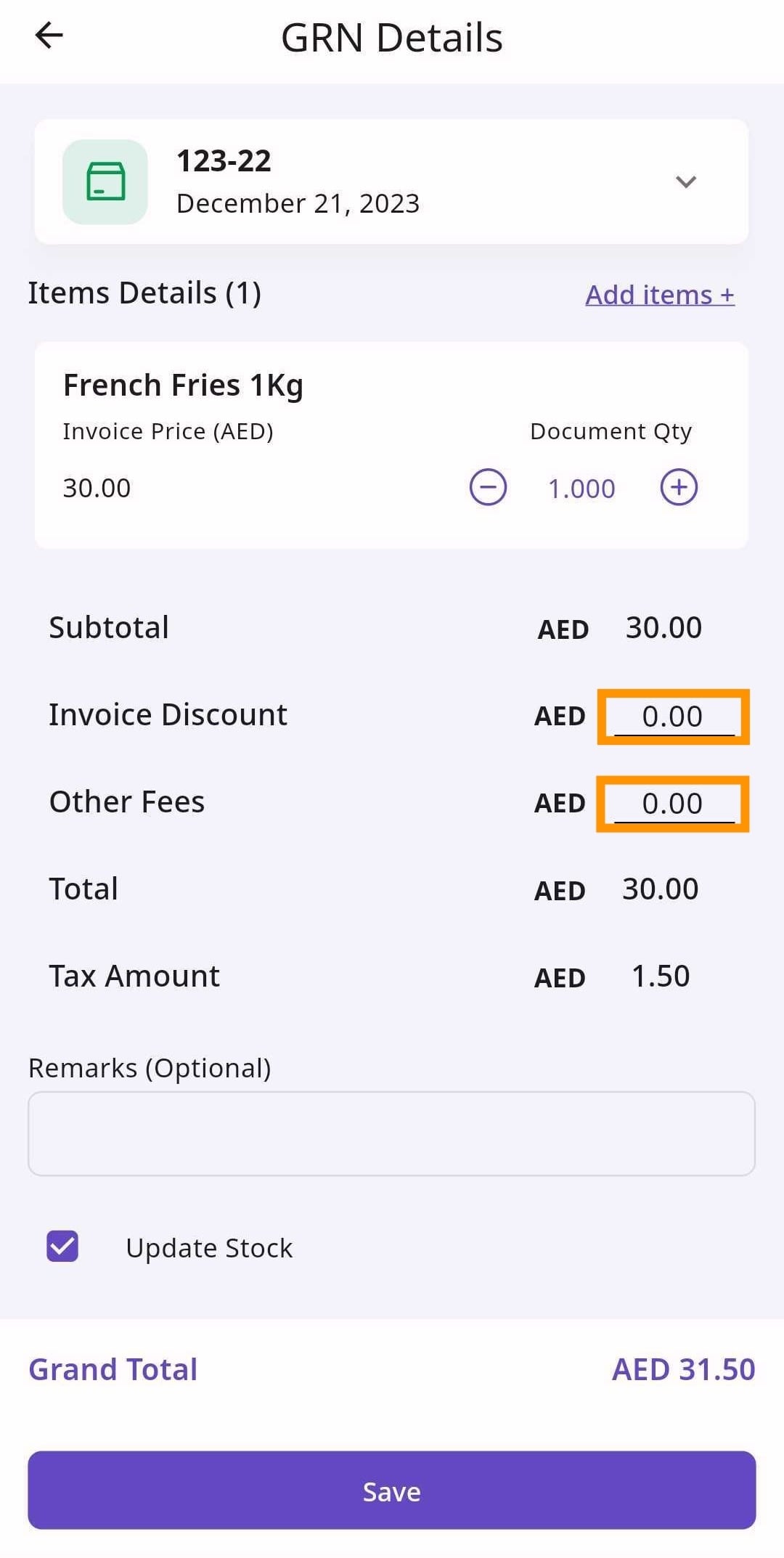
Task: Edit the Other Fees amount field
Action: pyautogui.click(x=673, y=804)
